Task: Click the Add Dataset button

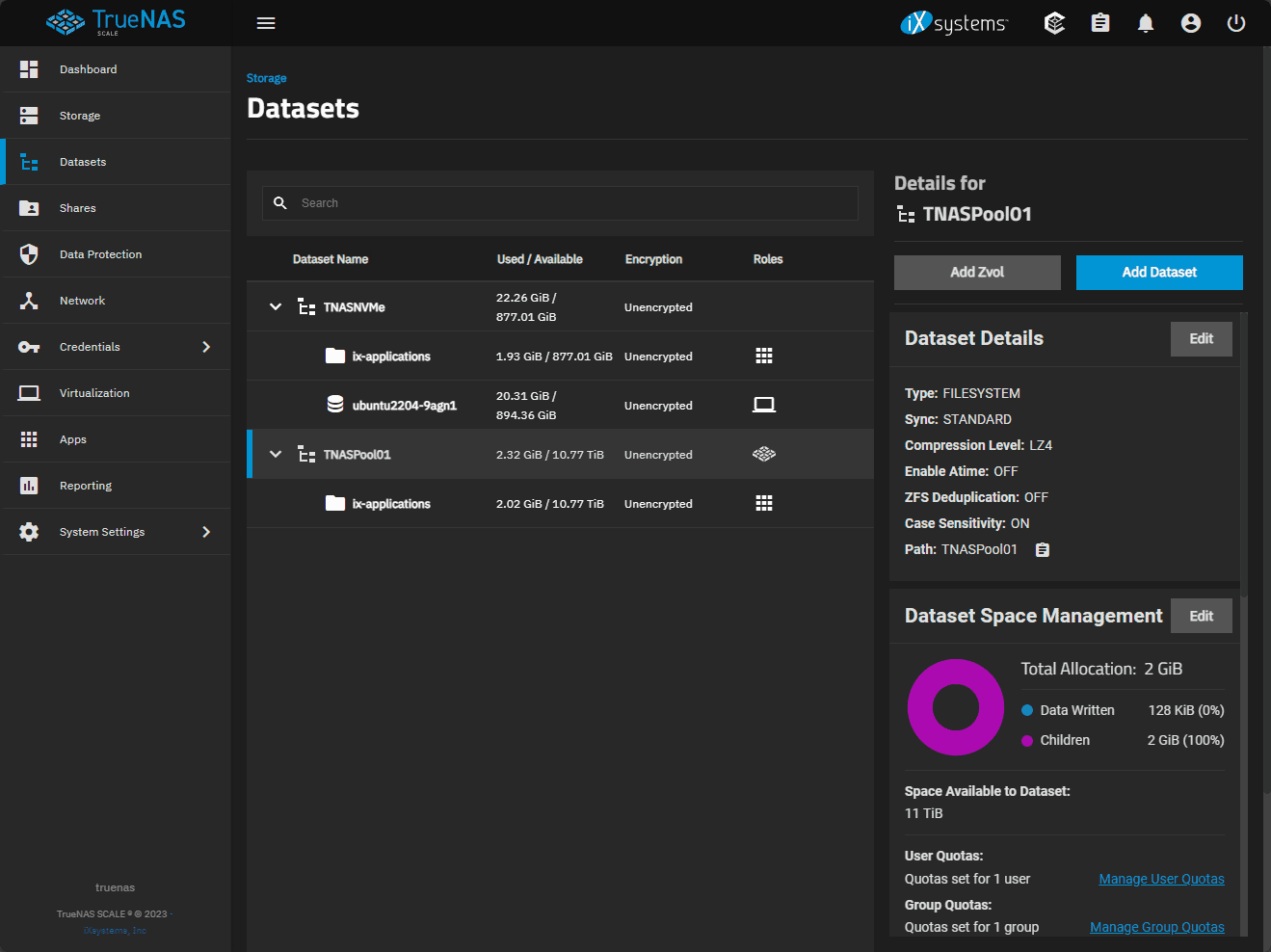Action: [x=1159, y=273]
